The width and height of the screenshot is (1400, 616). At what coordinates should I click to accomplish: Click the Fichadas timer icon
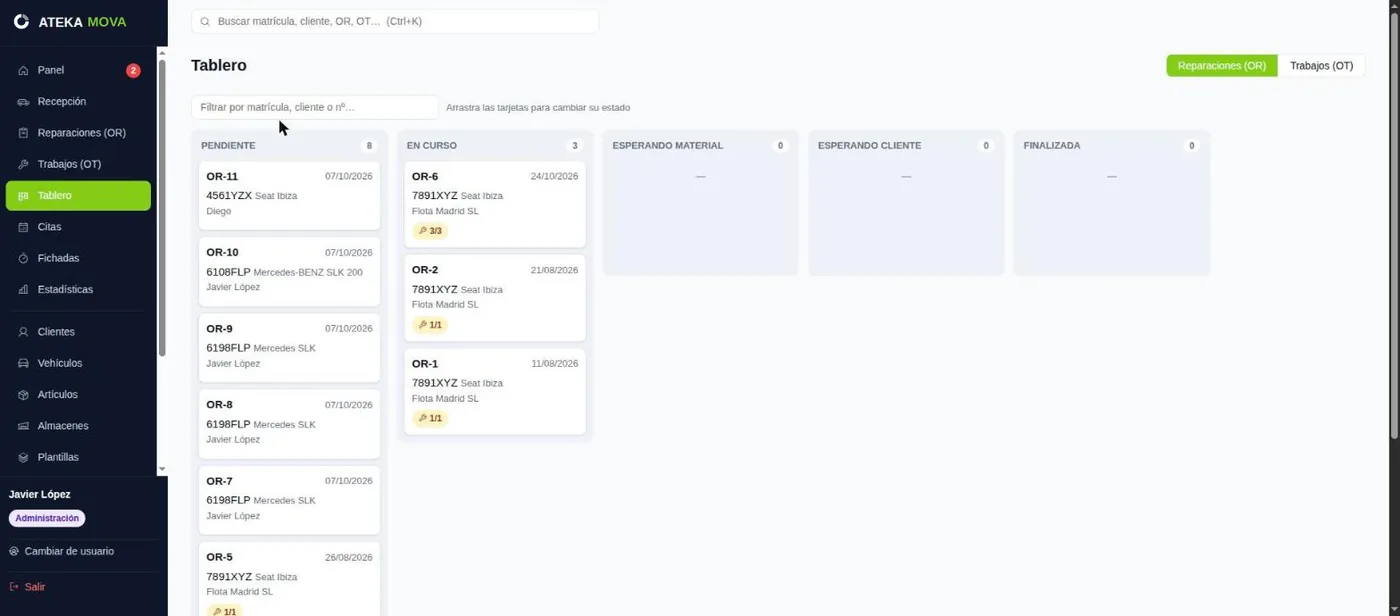tap(24, 258)
